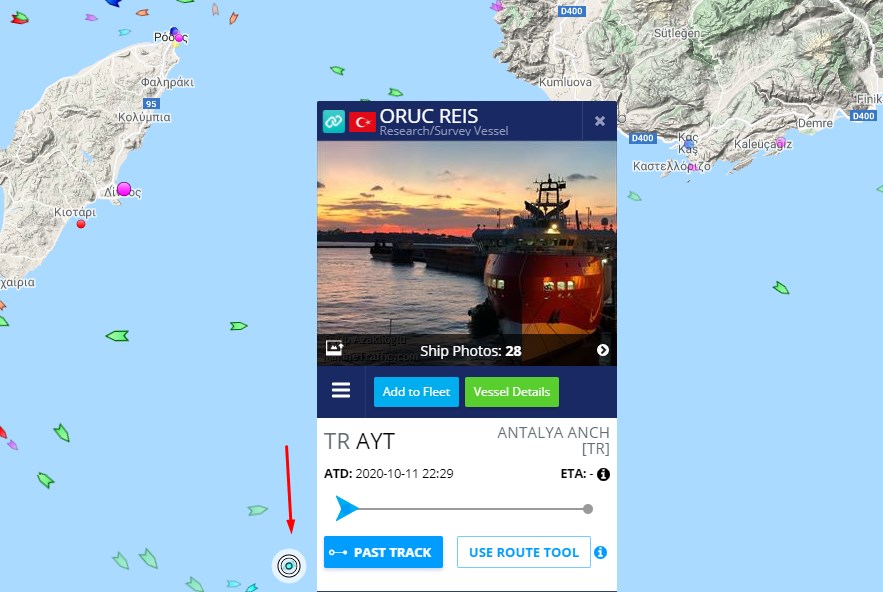Go to next ship photo arrow
The width and height of the screenshot is (883, 592).
[603, 350]
